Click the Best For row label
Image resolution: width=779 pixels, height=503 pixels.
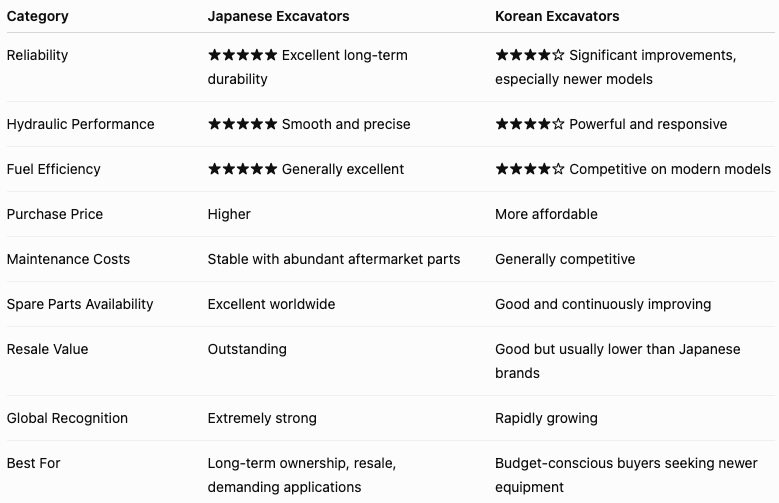coord(33,463)
